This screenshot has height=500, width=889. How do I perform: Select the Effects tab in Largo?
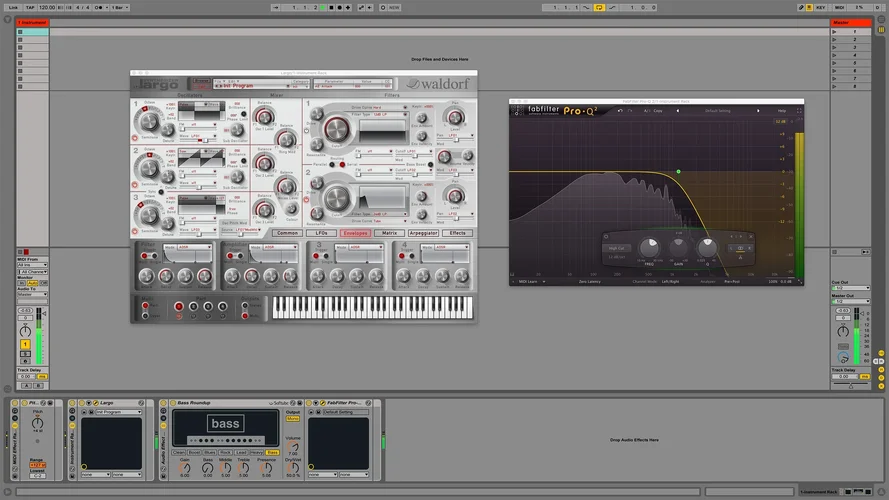pyautogui.click(x=458, y=233)
